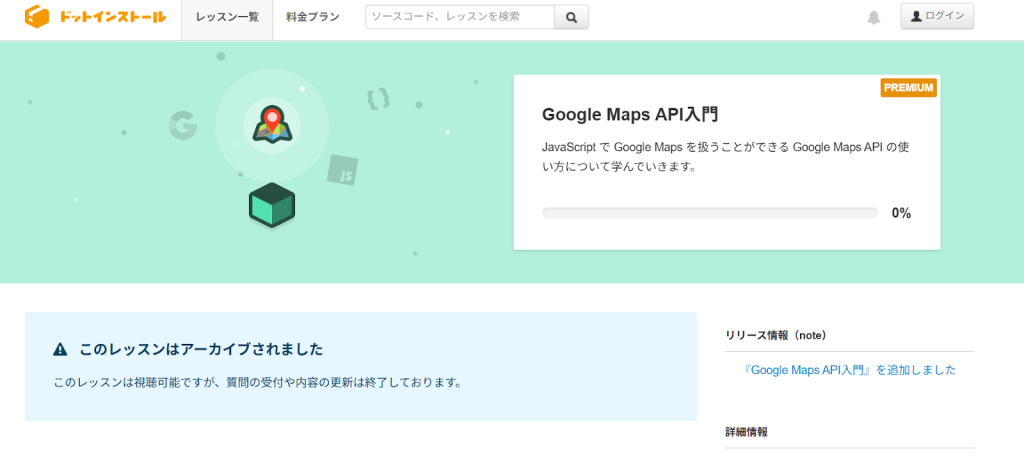Open the レッスン一覧 tab
Viewport: 1024px width, 456px height.
[227, 17]
